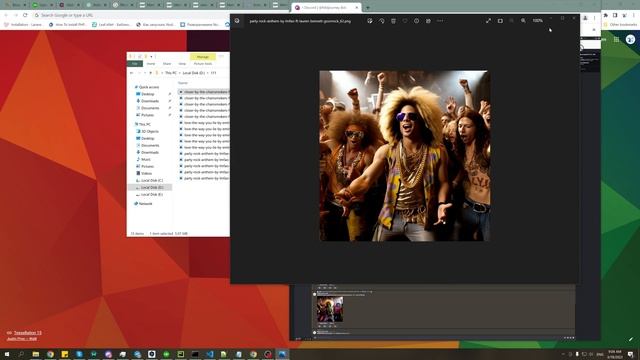Open file info icon in Photos toolbar
This screenshot has width=640, height=360.
click(416, 21)
